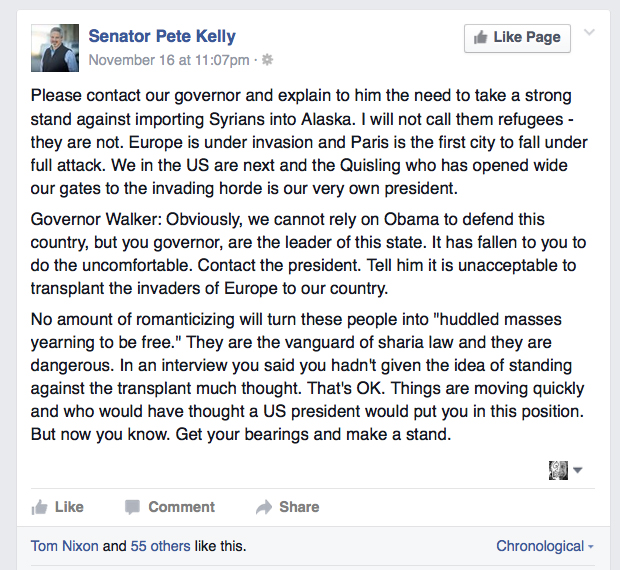This screenshot has width=620, height=570.
Task: Expand the post options chevron at top right
Action: (589, 32)
